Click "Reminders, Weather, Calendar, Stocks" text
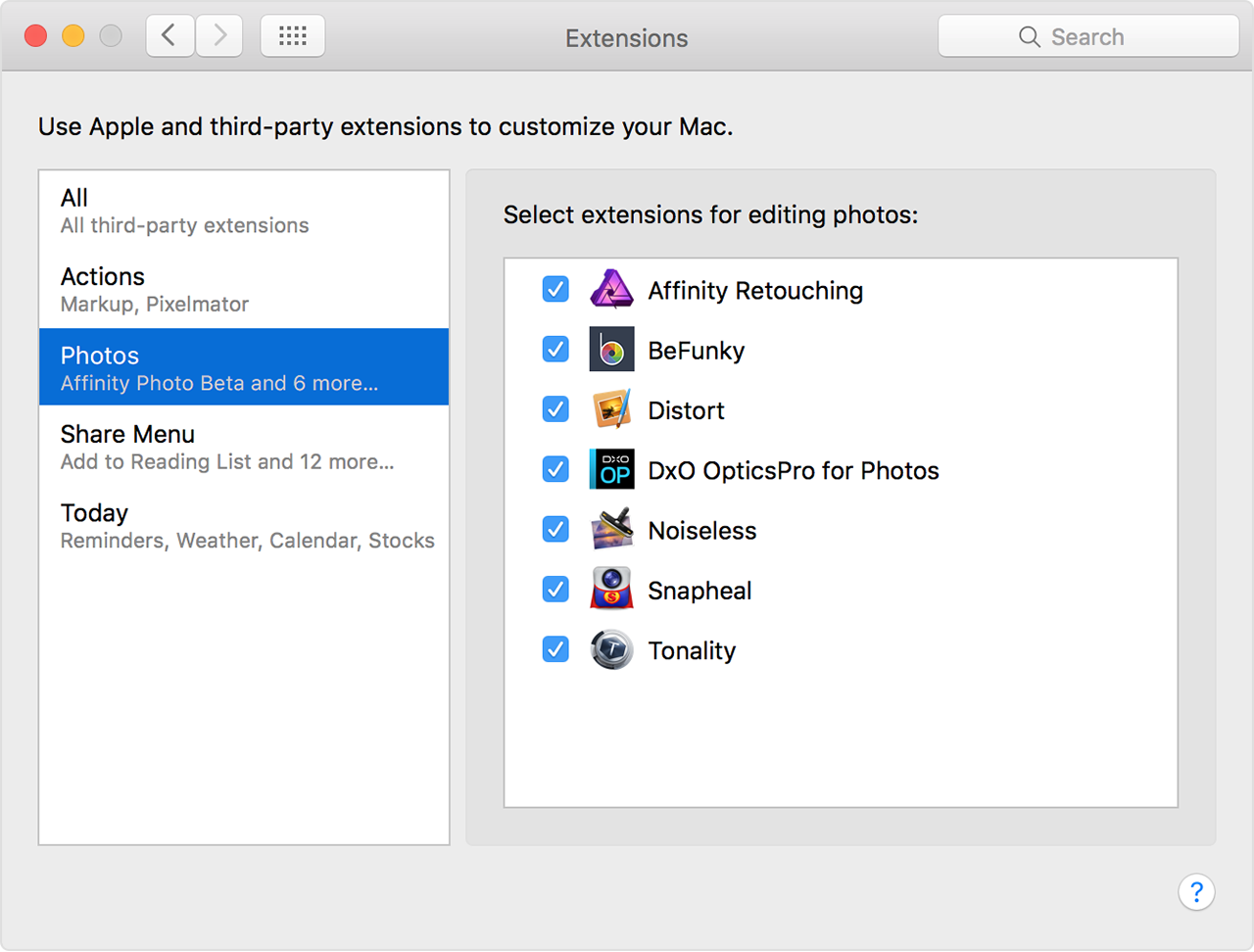Viewport: 1254px width, 952px height. pos(247,541)
